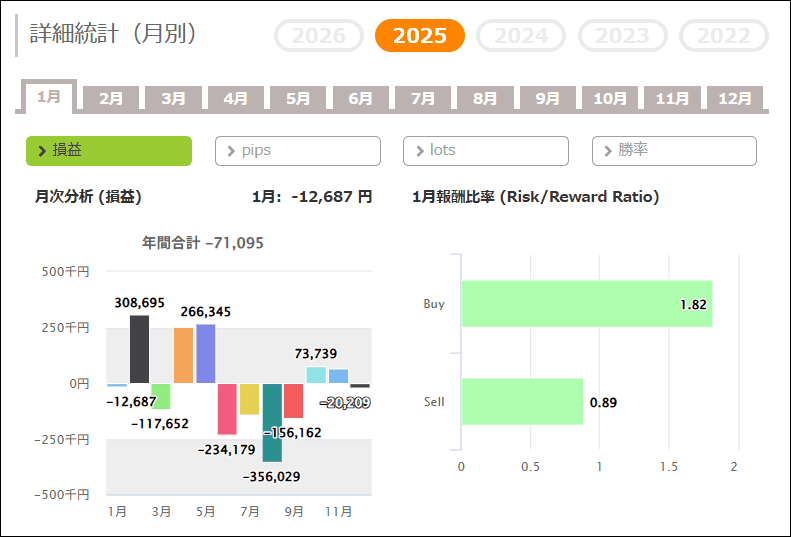This screenshot has width=791, height=537.
Task: Show the lots statistics view
Action: [x=485, y=151]
